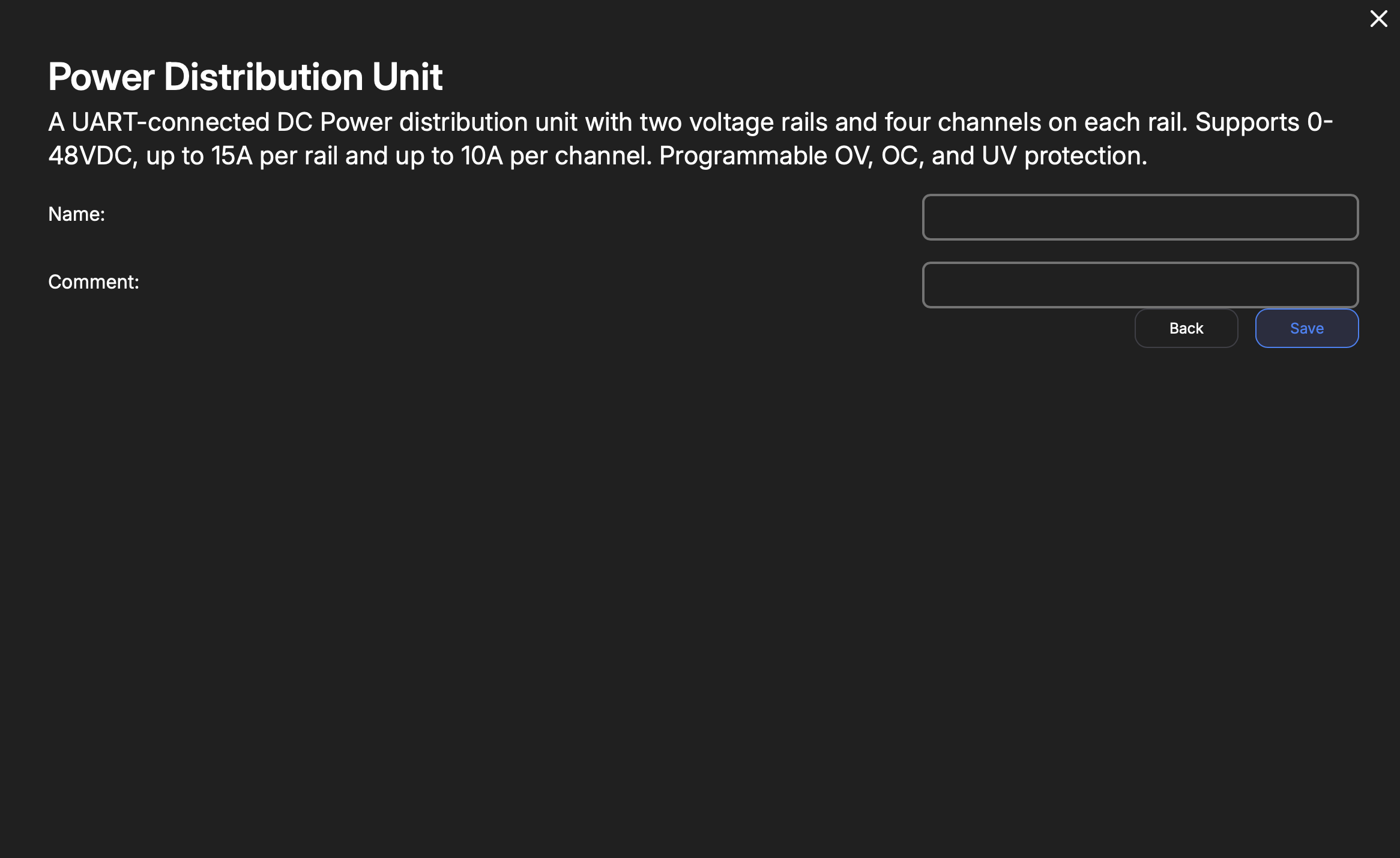Click "Supports 0-" at the description line end
1400x858 pixels.
1264,122
